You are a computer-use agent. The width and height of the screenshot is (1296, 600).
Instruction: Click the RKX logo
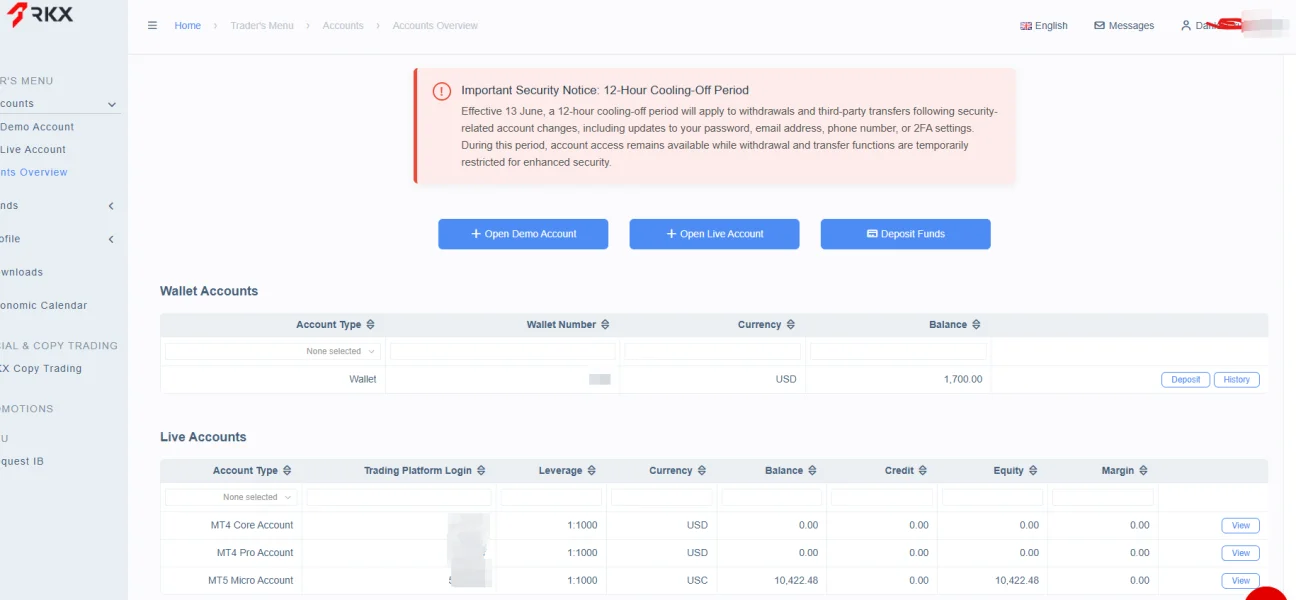pos(38,14)
